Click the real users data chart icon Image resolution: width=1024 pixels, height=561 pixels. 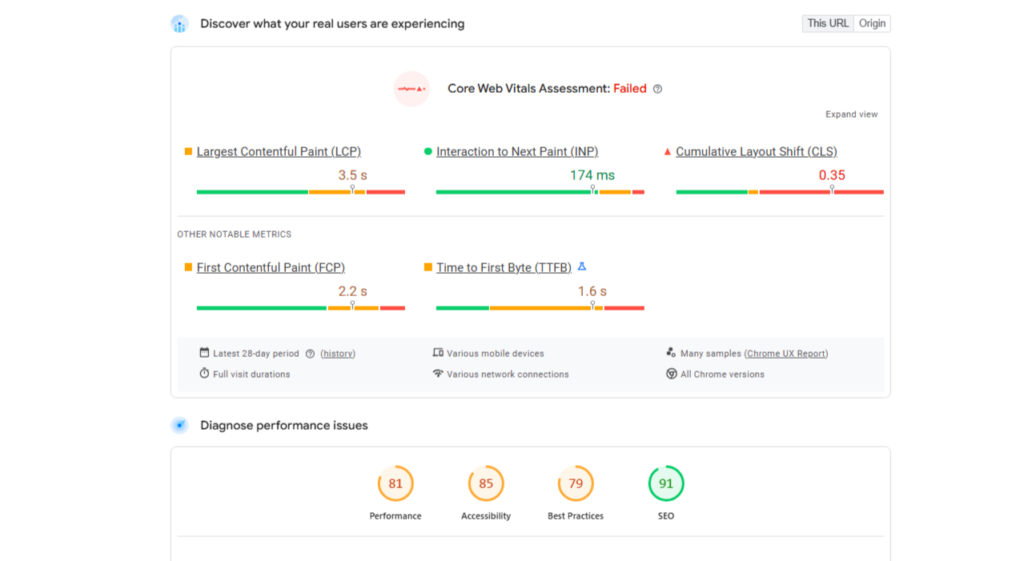(x=180, y=24)
